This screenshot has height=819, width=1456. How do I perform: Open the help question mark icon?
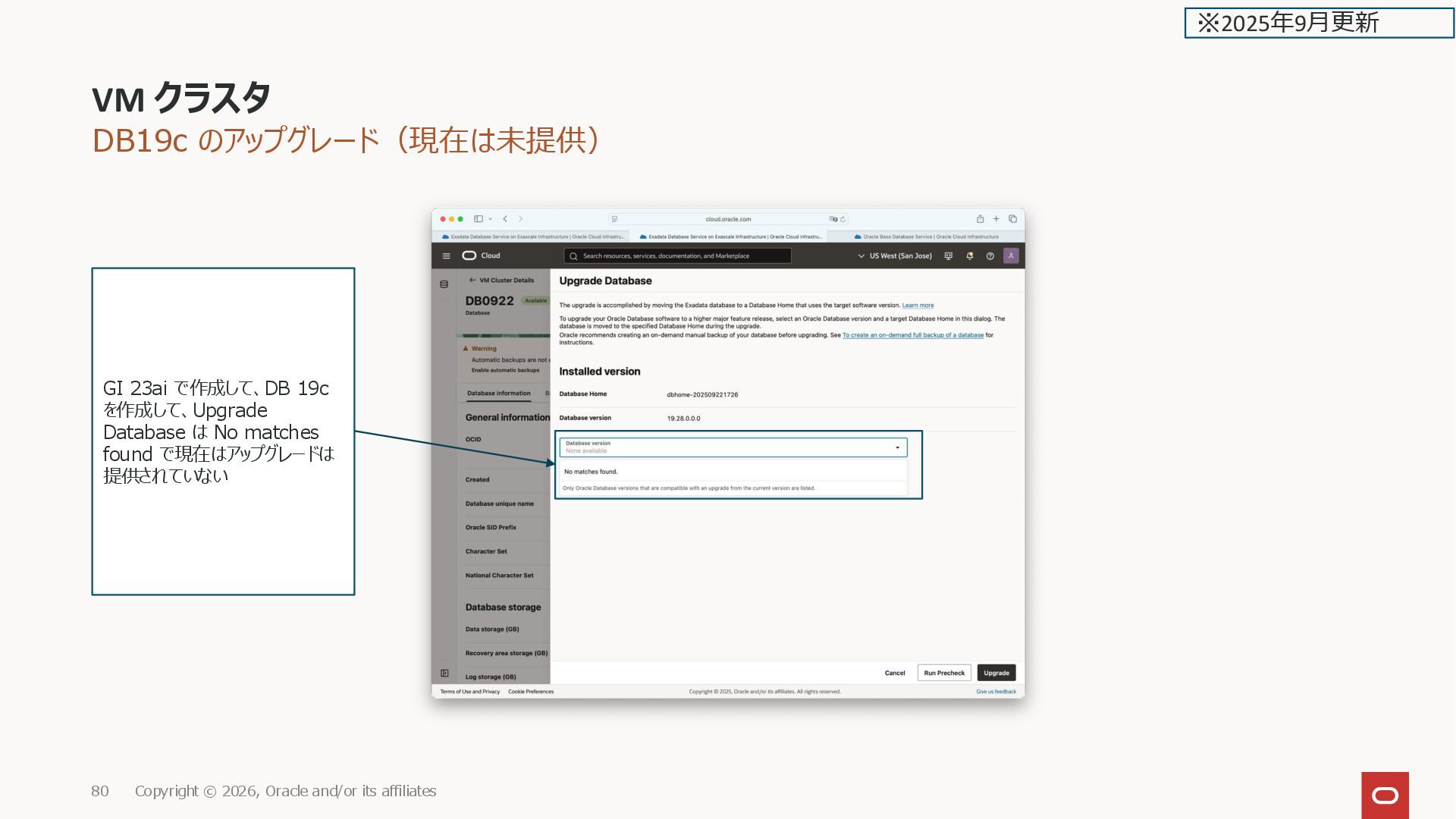pyautogui.click(x=990, y=256)
